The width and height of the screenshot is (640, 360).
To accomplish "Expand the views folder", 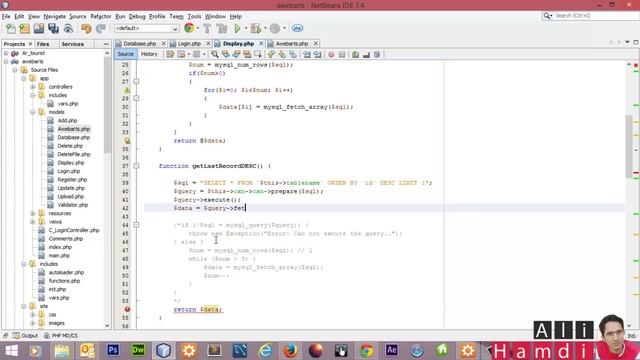I will point(33,222).
